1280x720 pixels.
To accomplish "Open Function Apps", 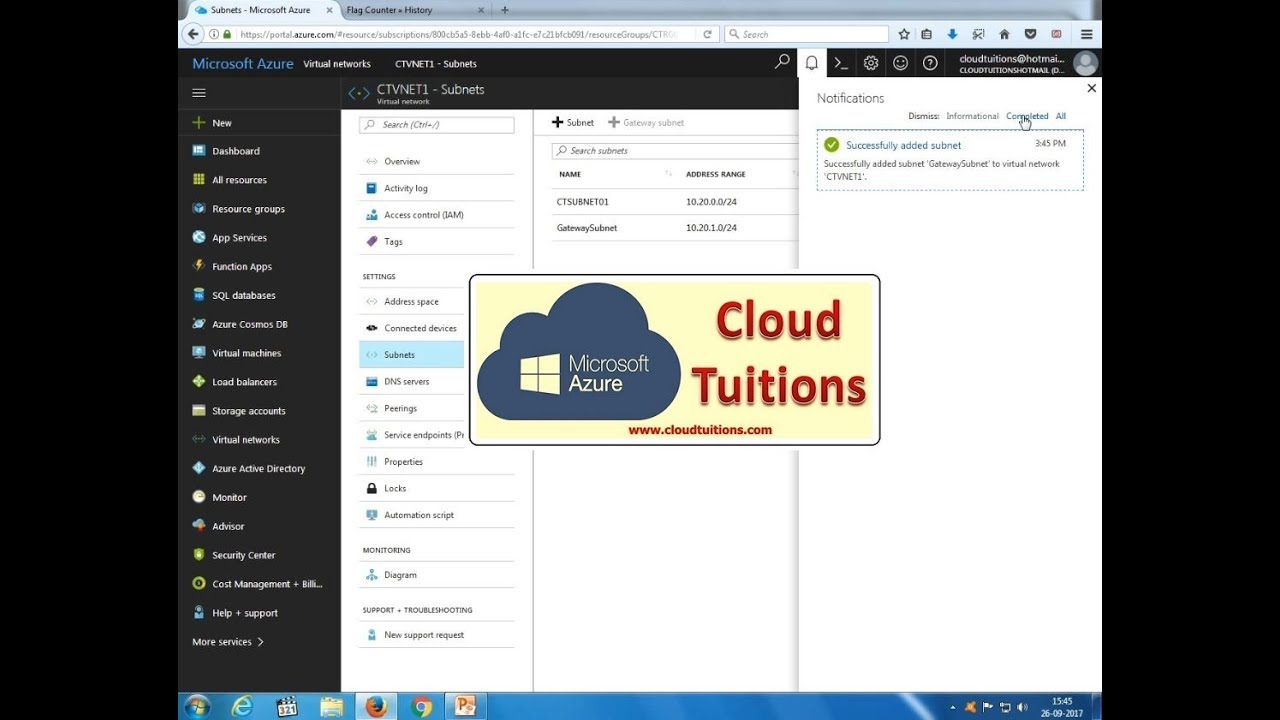I will pyautogui.click(x=241, y=267).
